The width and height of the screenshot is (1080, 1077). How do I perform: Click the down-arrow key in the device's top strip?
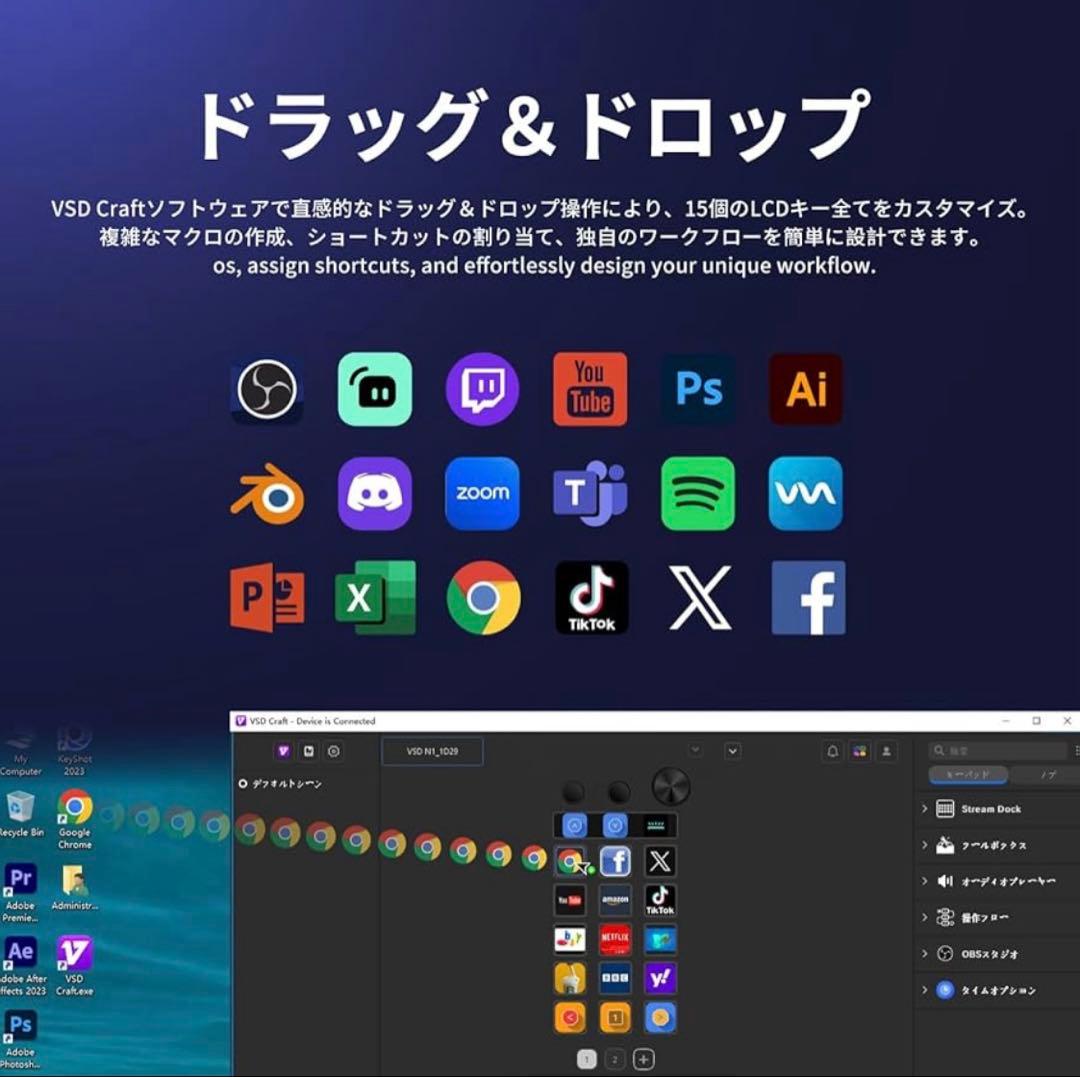(x=615, y=825)
